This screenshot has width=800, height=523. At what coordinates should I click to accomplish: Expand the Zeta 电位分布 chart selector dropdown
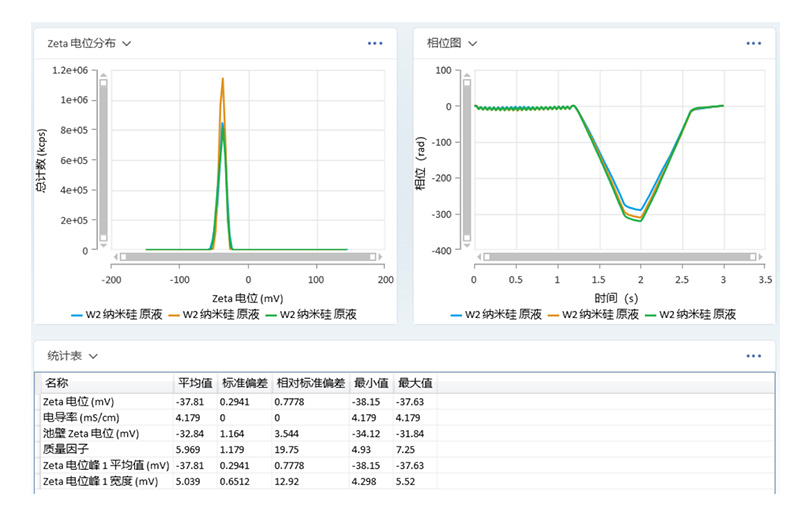click(x=126, y=44)
